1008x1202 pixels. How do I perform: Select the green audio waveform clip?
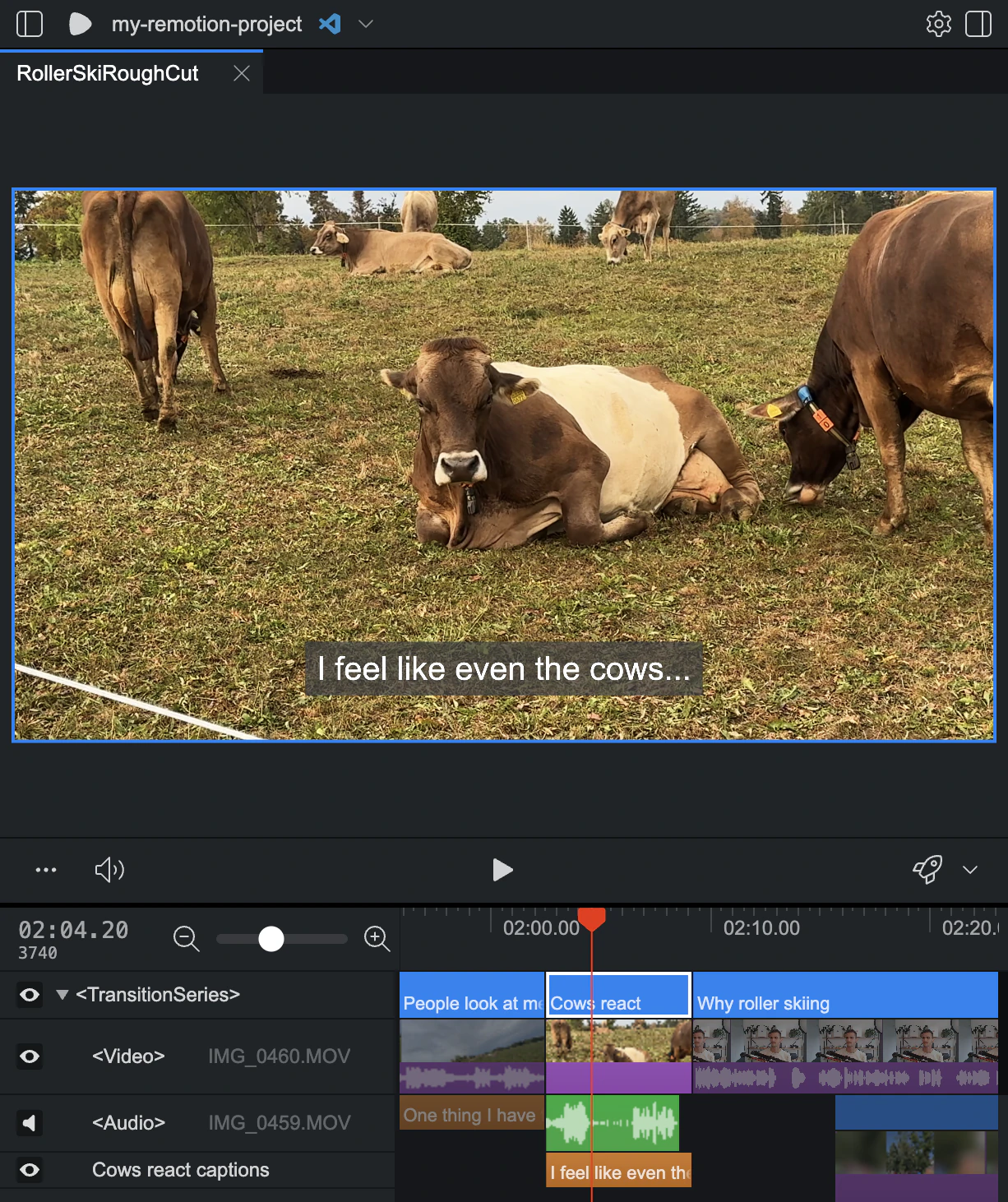(613, 1122)
